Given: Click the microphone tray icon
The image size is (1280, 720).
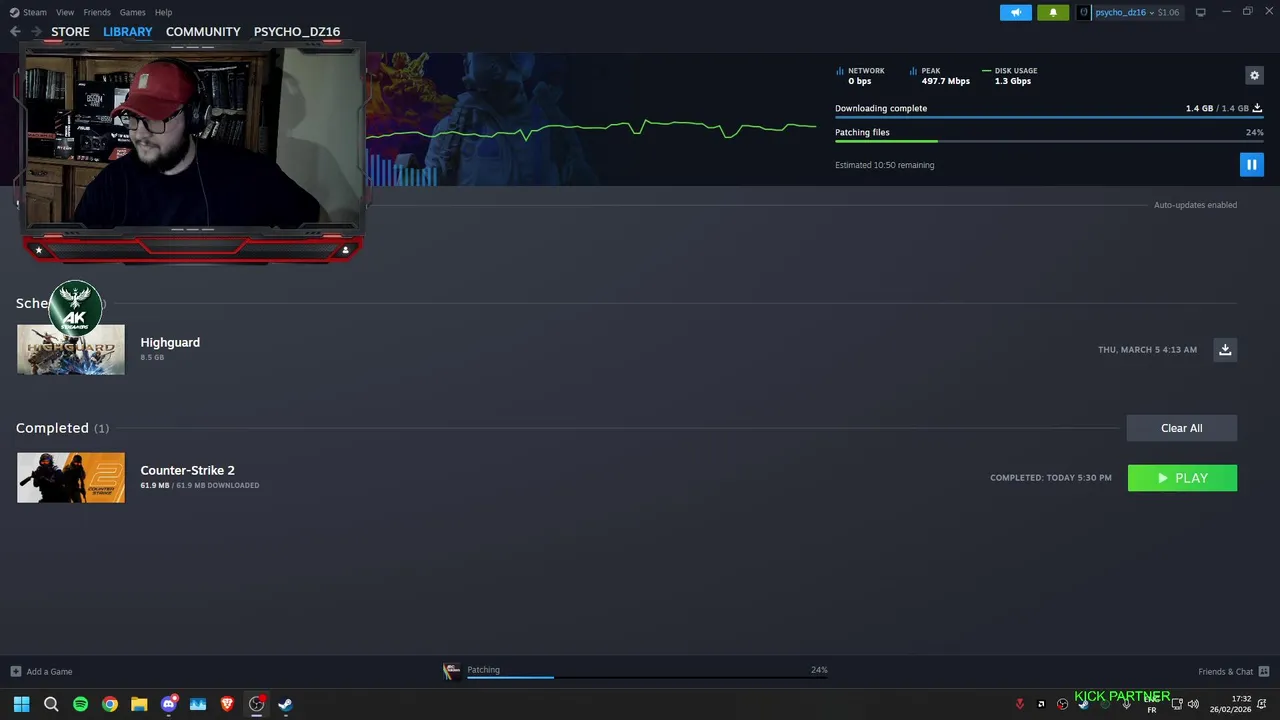Looking at the screenshot, I should click(1127, 704).
